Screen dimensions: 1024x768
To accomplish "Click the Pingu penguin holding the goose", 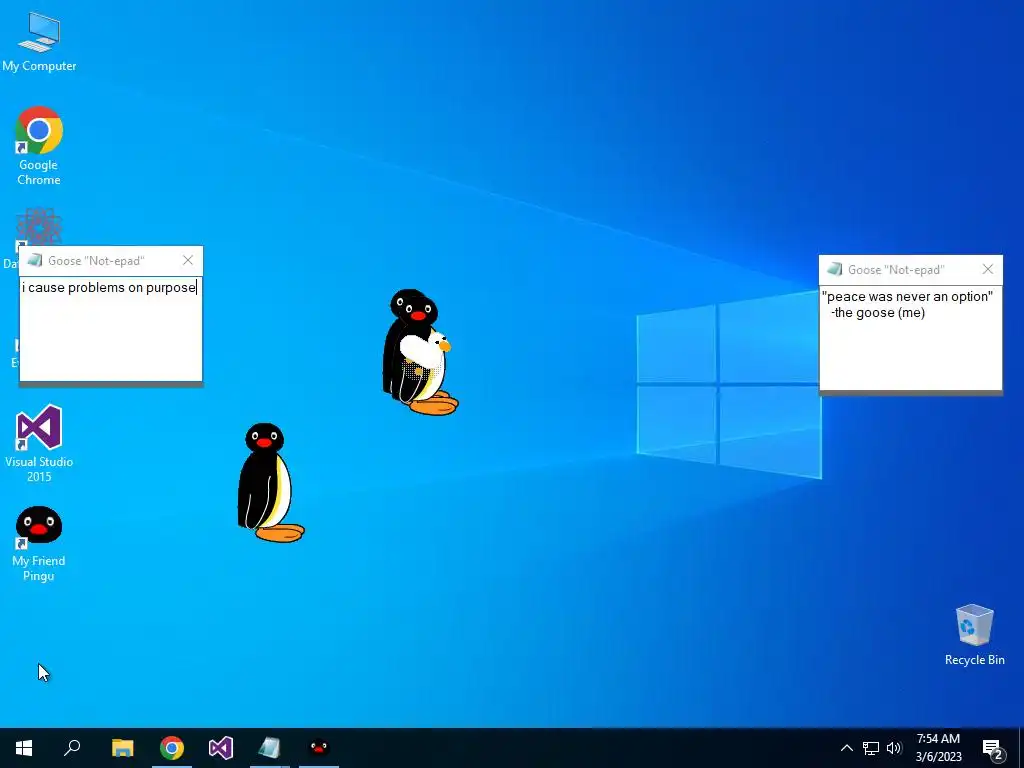I will 419,352.
